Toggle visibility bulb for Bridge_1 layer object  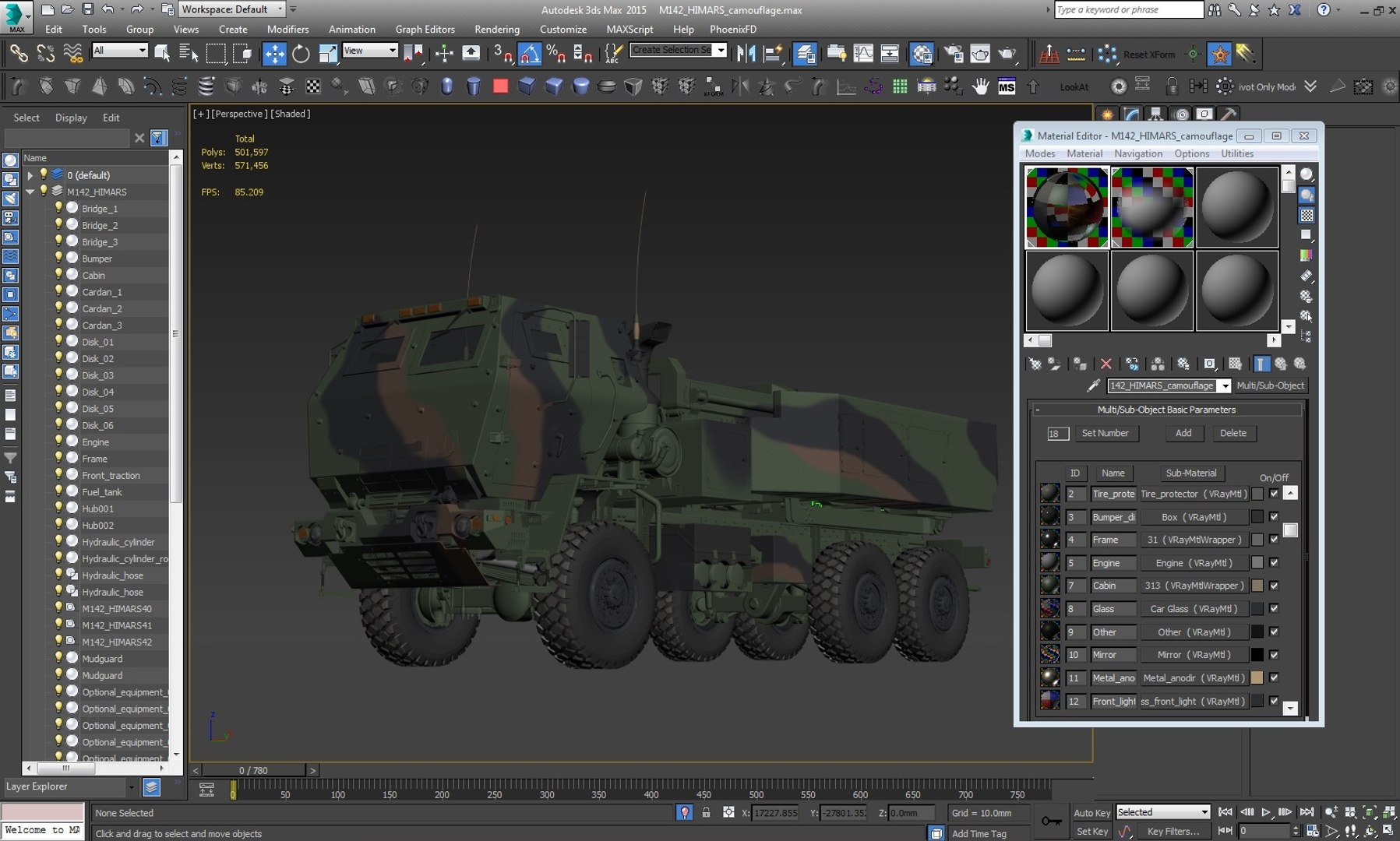pos(58,208)
